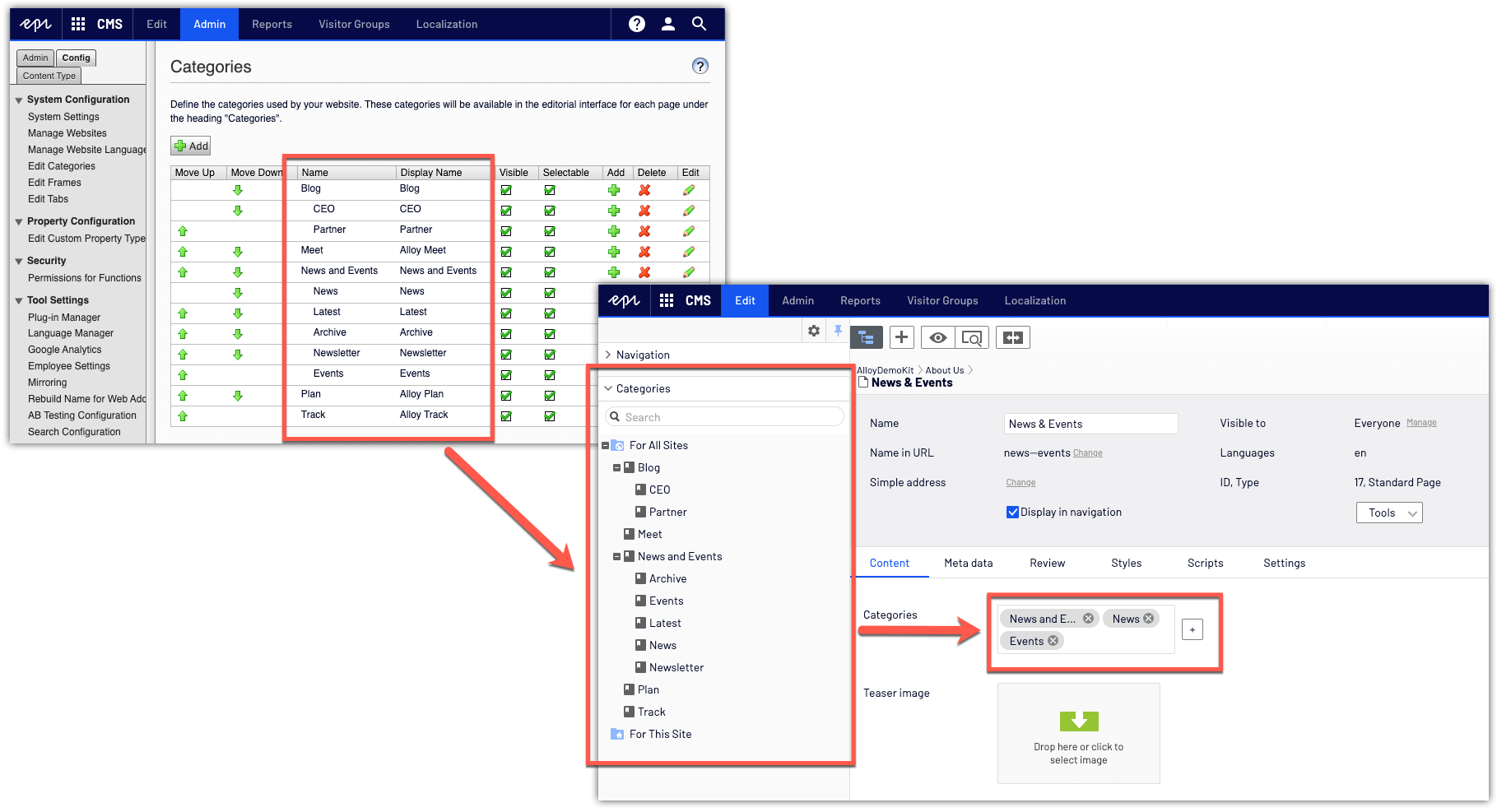The width and height of the screenshot is (1497, 812).
Task: Toggle the Visible checkbox for Blog row
Action: click(x=506, y=190)
